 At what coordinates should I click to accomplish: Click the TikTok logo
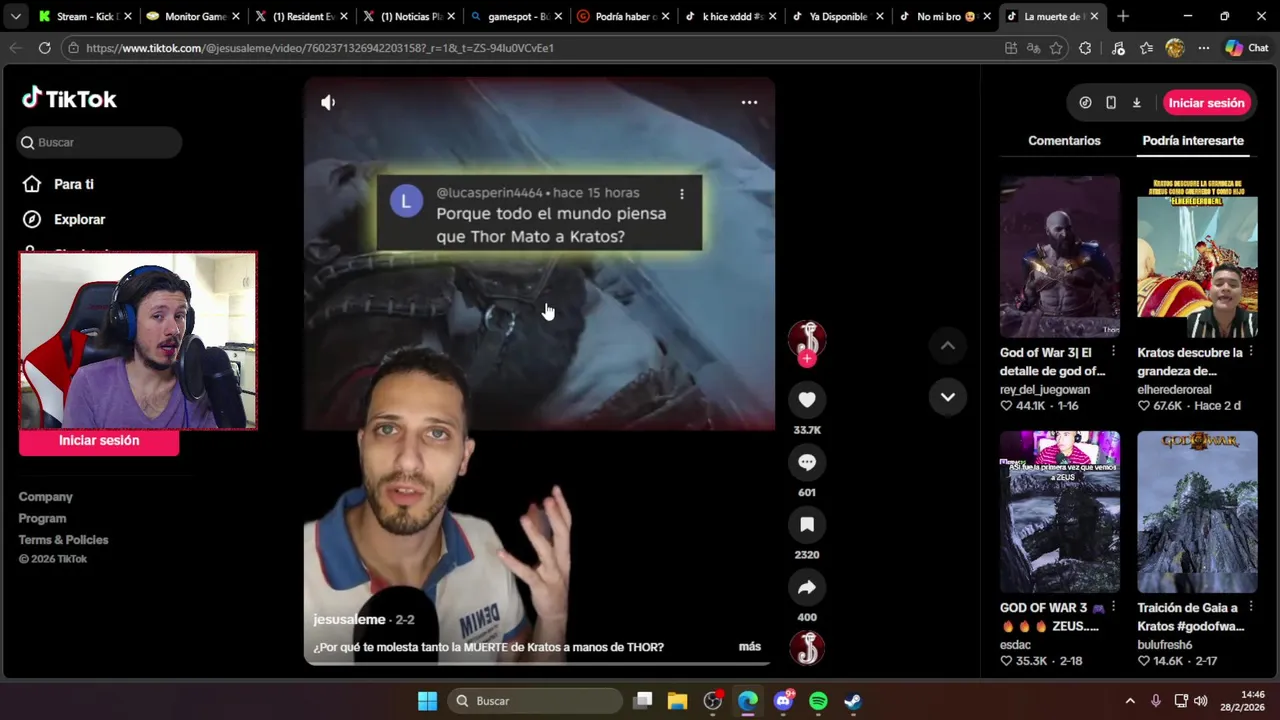(69, 98)
